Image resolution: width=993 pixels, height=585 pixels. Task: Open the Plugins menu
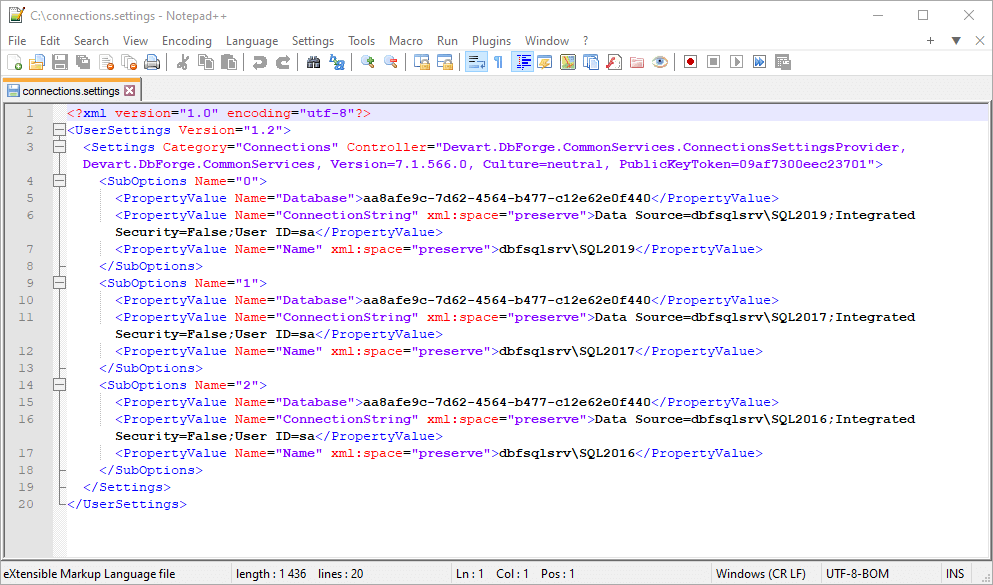(x=491, y=41)
